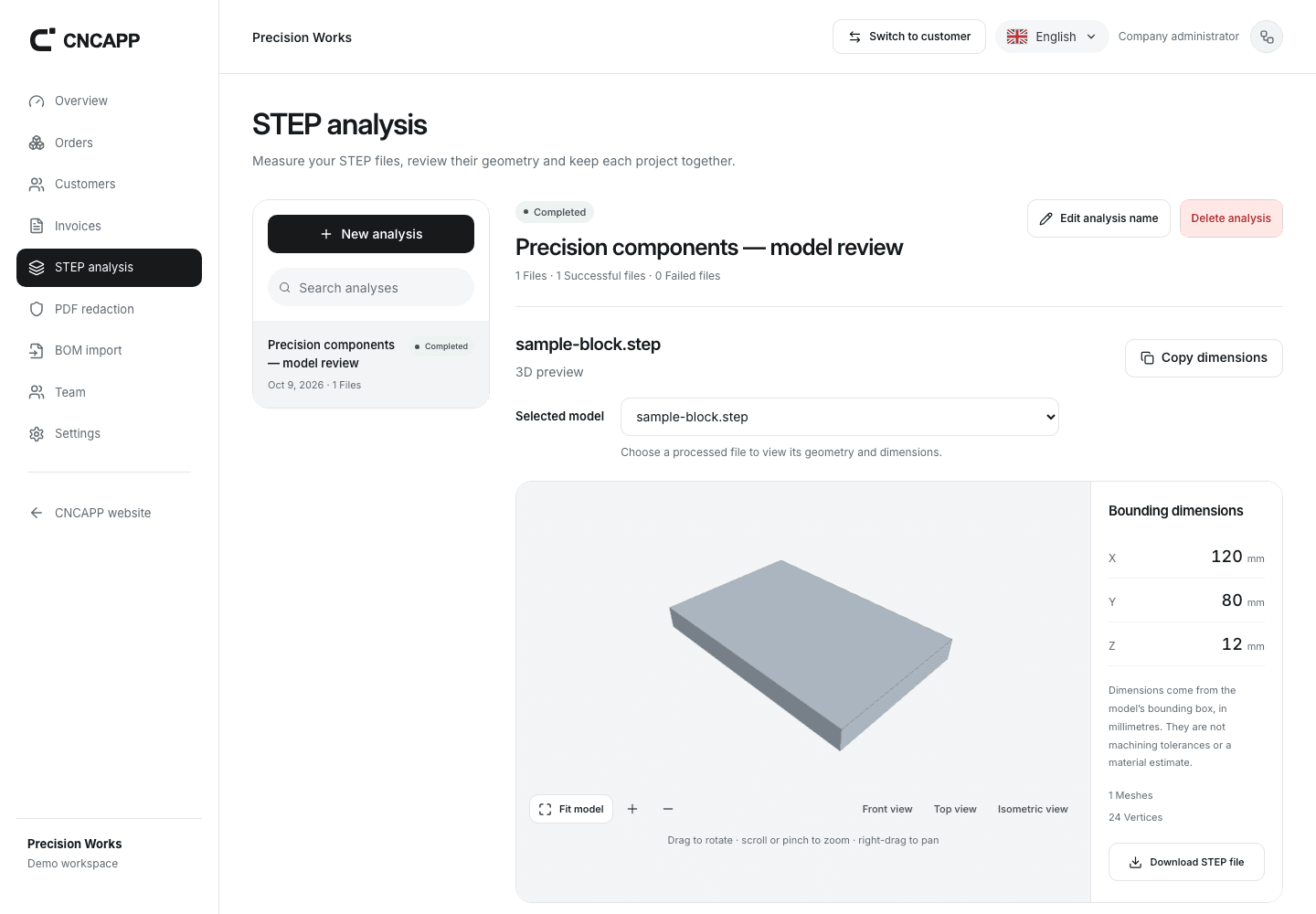This screenshot has height=914, width=1316.
Task: Click the Precision Works Demo workspace footer
Action: (74, 853)
